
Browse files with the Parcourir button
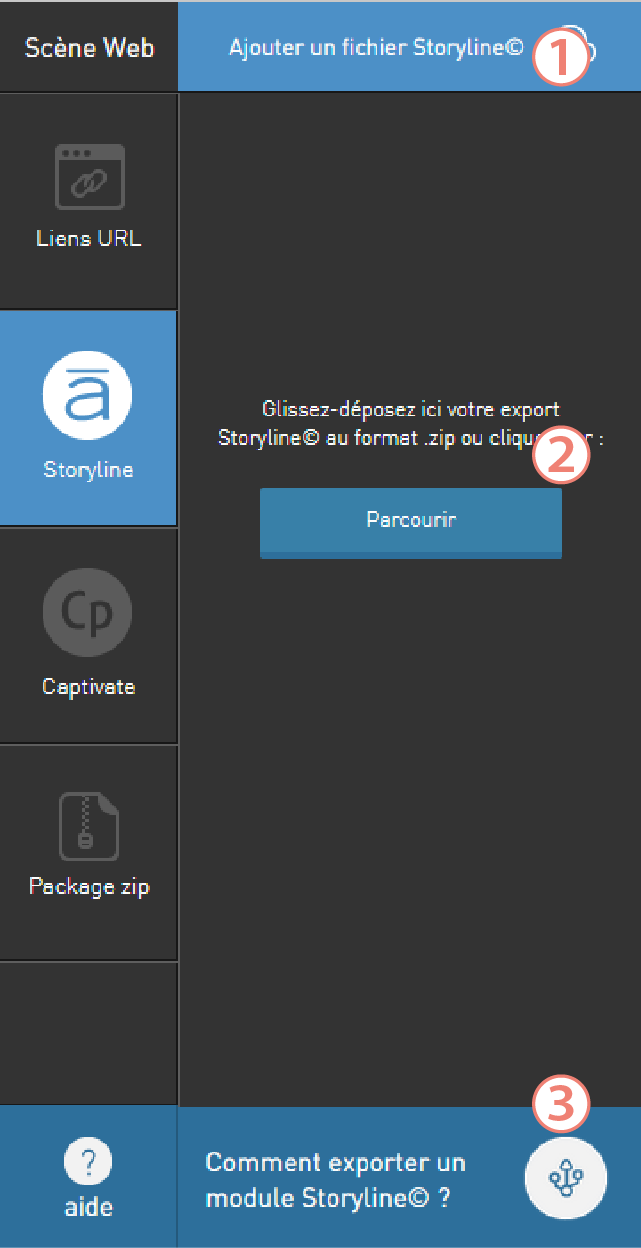tap(411, 522)
